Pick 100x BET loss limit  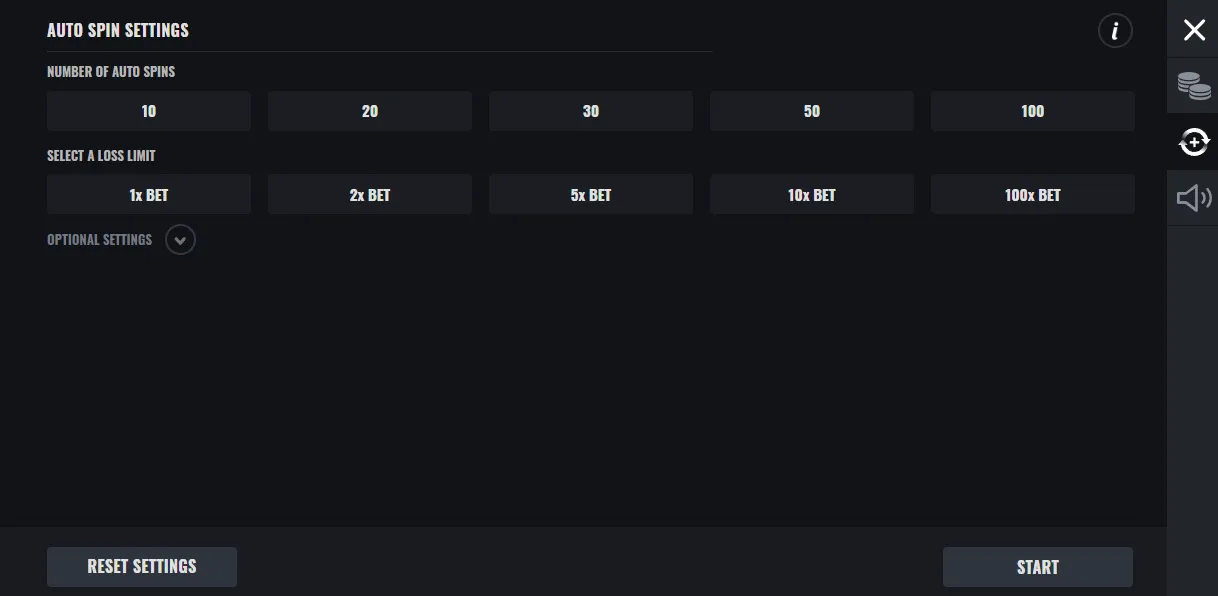coord(1033,195)
